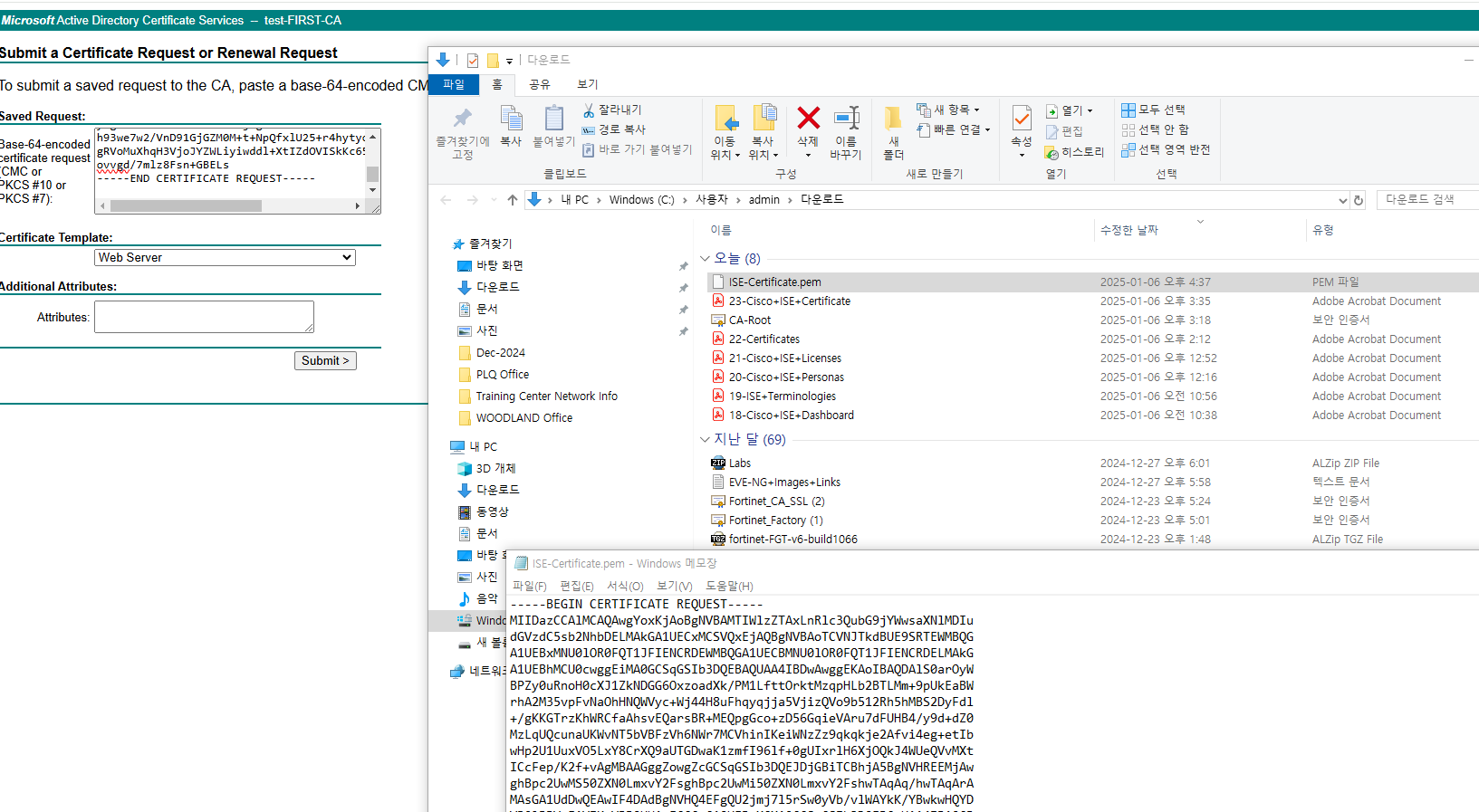The image size is (1479, 812).
Task: Switch to the View ribbon tab
Action: point(588,84)
